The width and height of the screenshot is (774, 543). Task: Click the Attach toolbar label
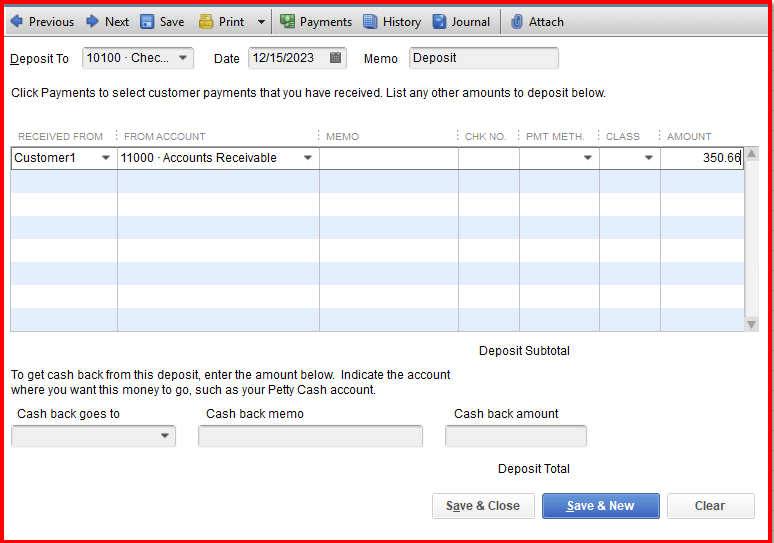click(546, 22)
